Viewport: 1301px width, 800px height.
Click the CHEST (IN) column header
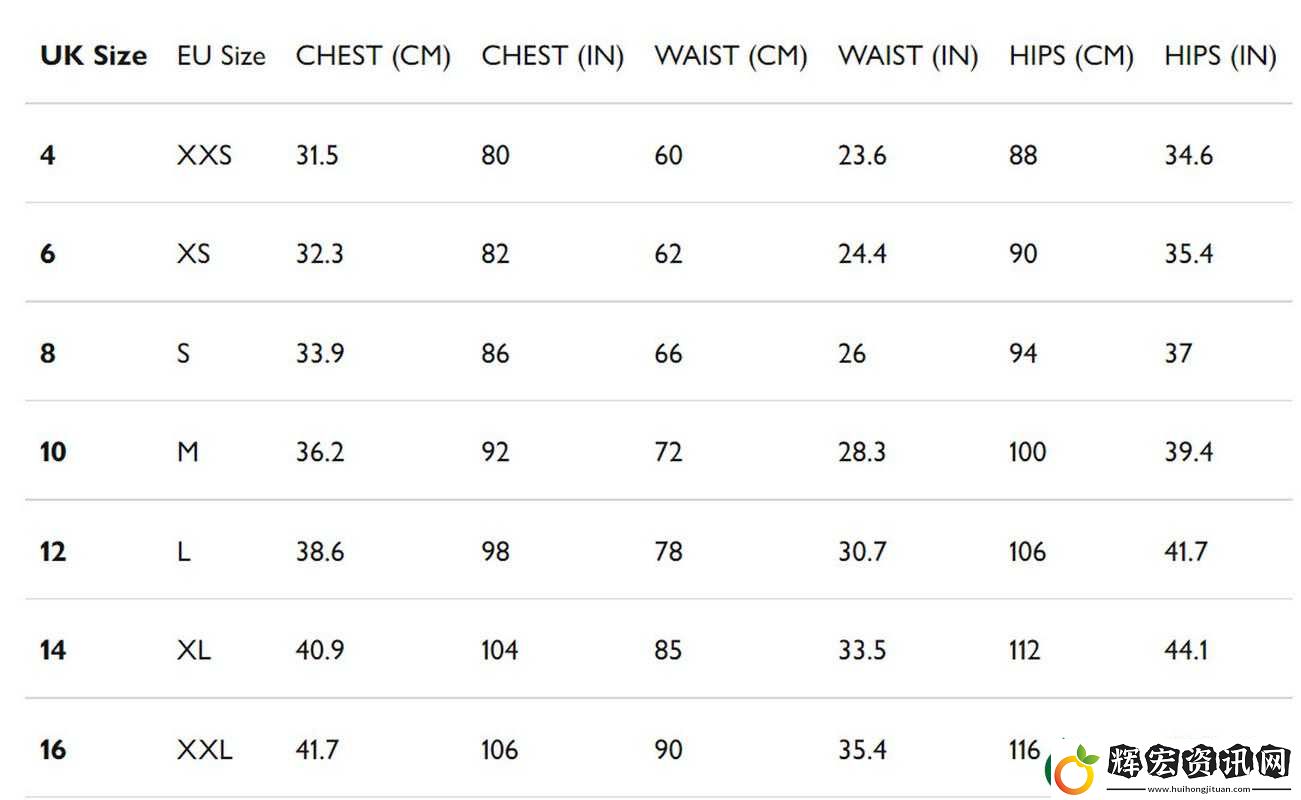pos(552,57)
